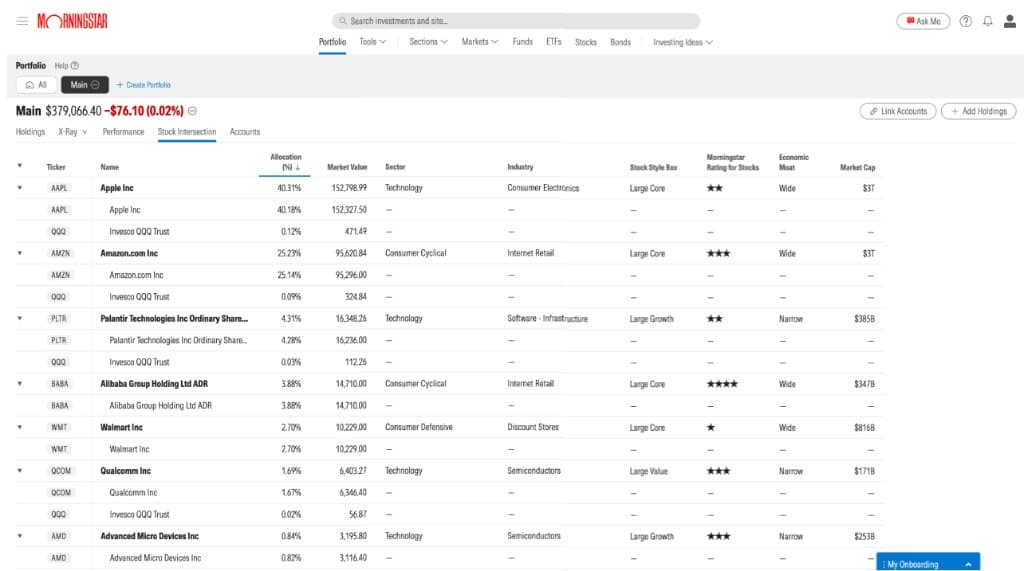Viewport: 1024px width, 571px height.
Task: Sort by Morningstar Rating for Stocks header
Action: pyautogui.click(x=733, y=163)
